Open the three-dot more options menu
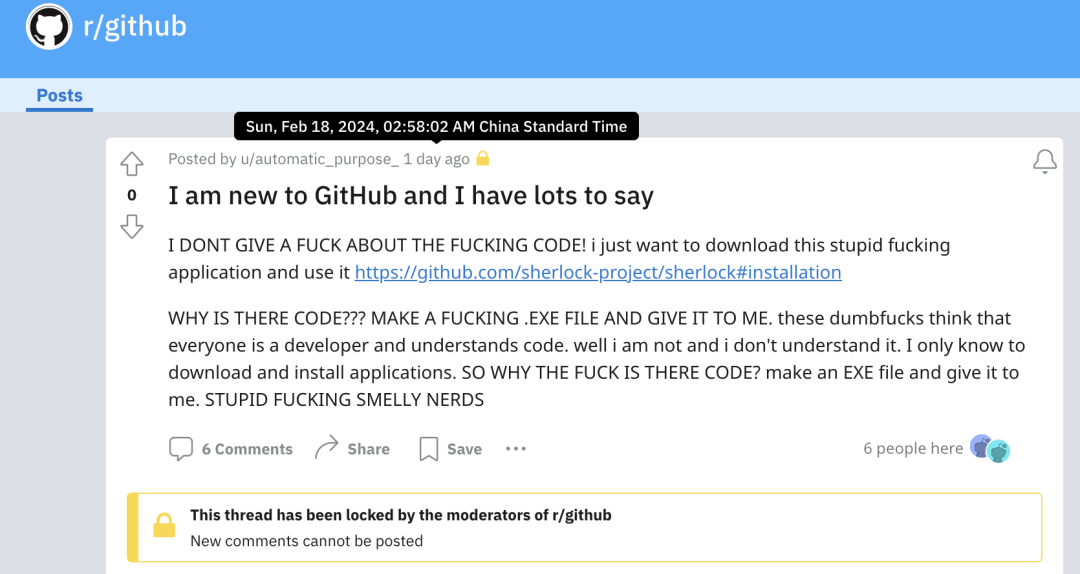This screenshot has width=1080, height=574. pos(516,449)
